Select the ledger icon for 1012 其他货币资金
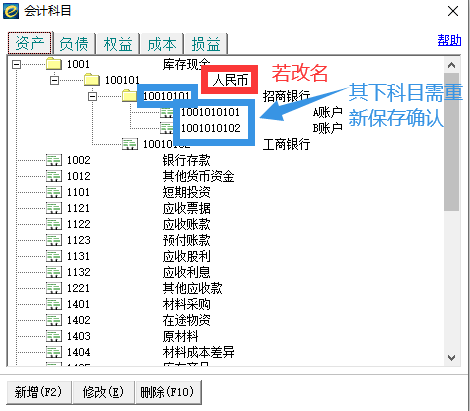 click(x=54, y=176)
